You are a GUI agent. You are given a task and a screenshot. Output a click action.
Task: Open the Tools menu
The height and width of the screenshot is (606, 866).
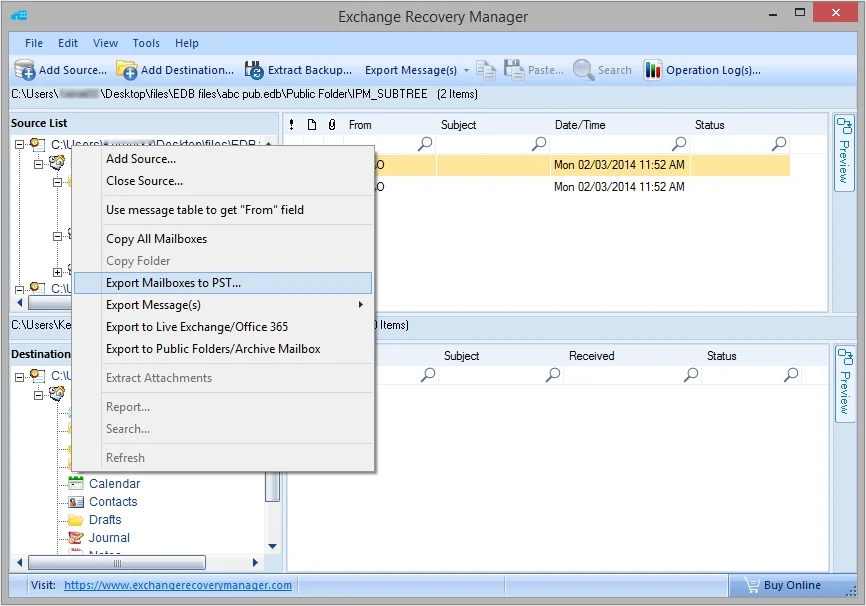pos(145,43)
